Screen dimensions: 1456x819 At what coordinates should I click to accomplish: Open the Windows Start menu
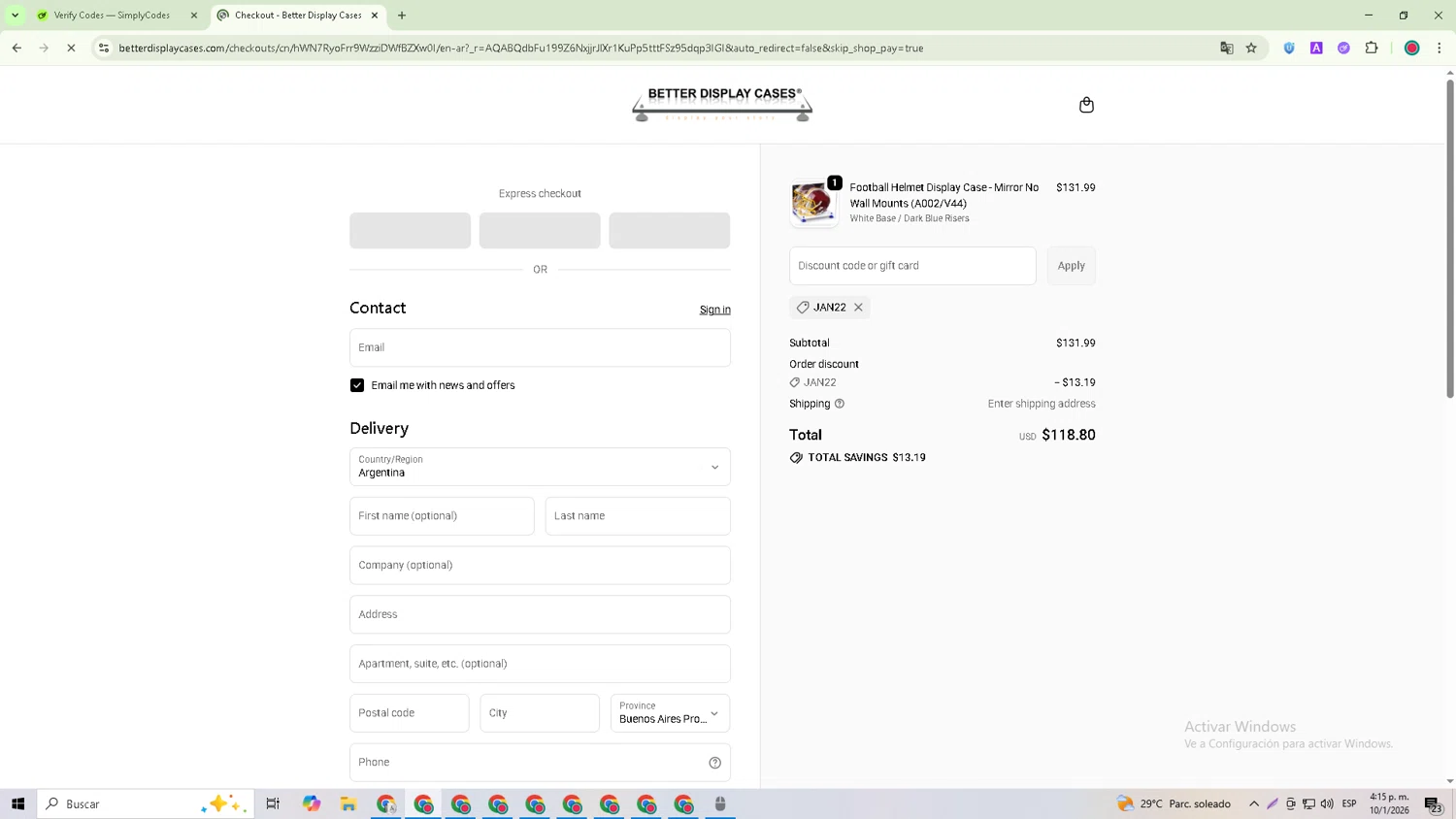point(17,803)
